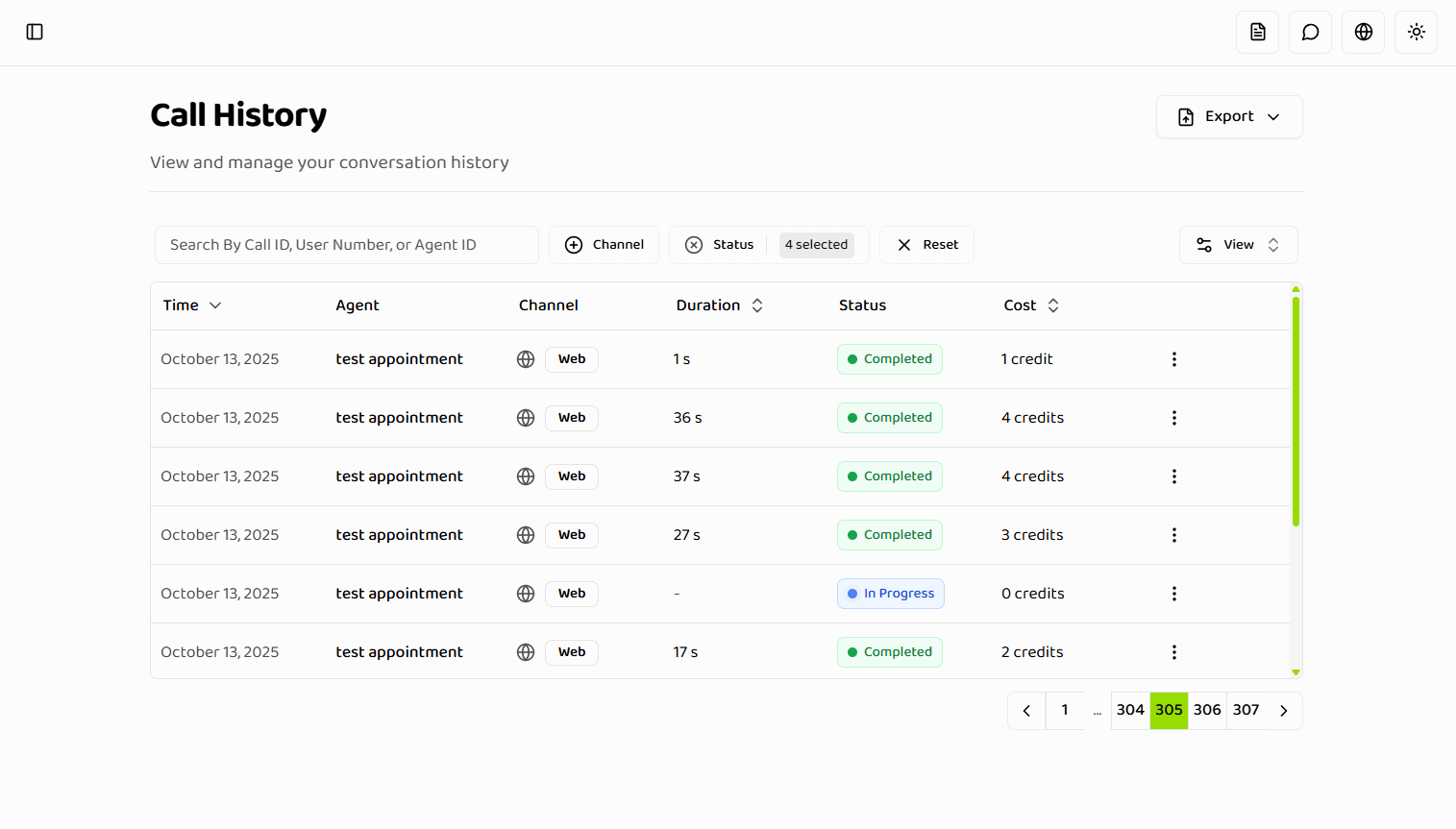Image resolution: width=1456 pixels, height=829 pixels.
Task: Go to page 307 of call history
Action: pyautogui.click(x=1246, y=710)
